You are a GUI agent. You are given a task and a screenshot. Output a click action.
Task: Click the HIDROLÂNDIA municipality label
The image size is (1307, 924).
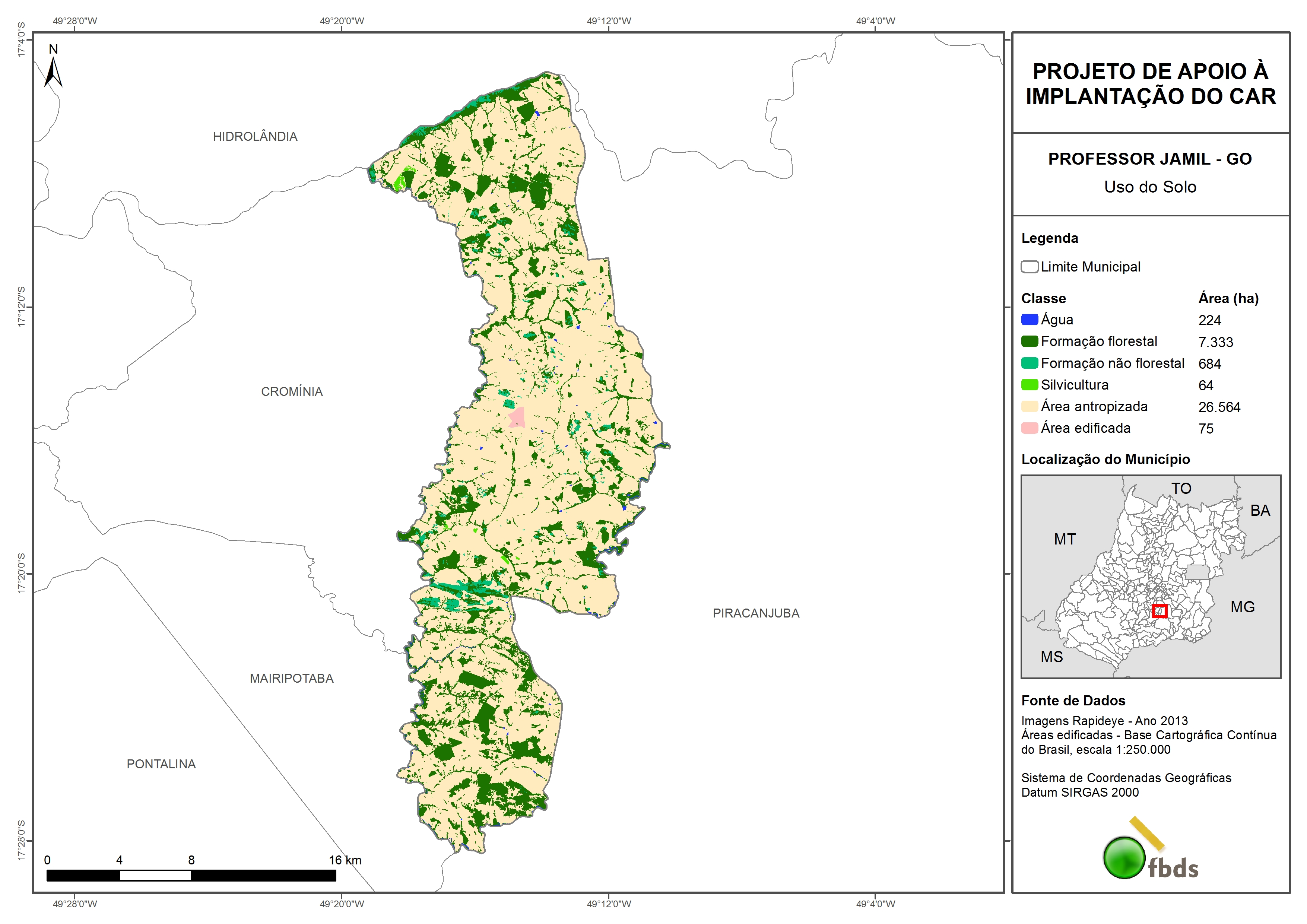pos(255,137)
